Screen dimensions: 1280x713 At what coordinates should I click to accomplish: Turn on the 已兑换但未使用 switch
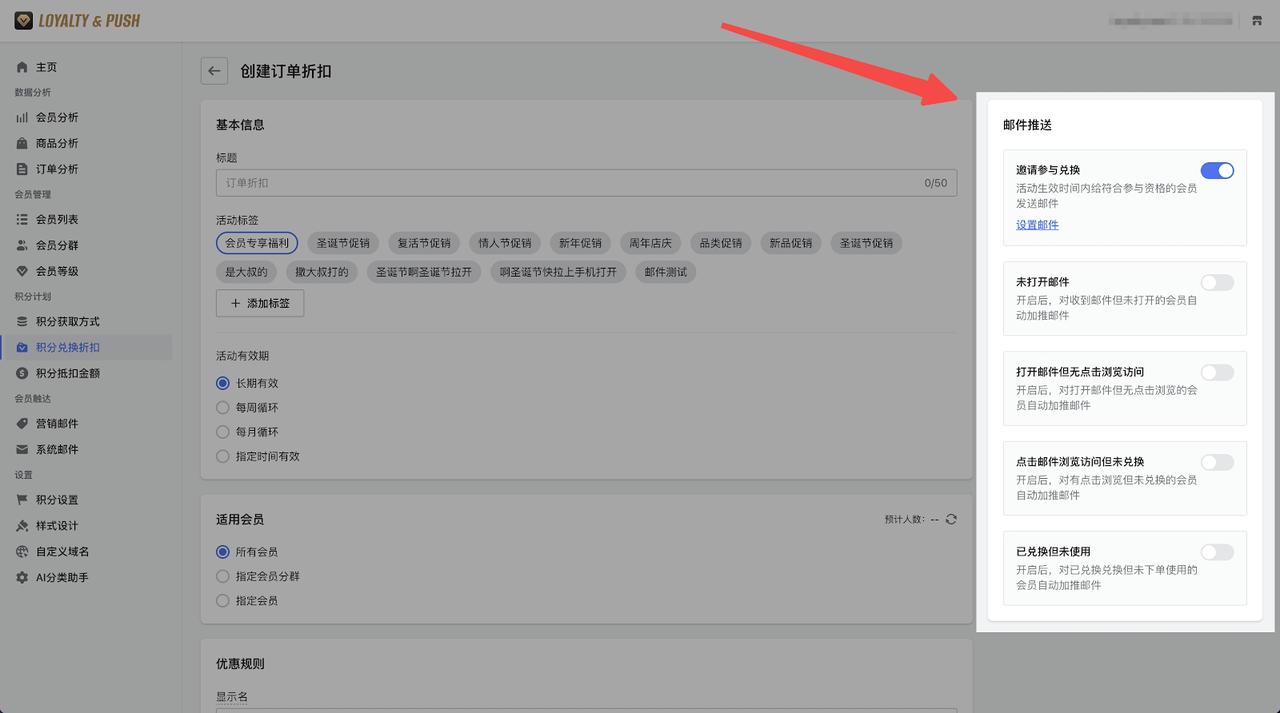click(1217, 552)
